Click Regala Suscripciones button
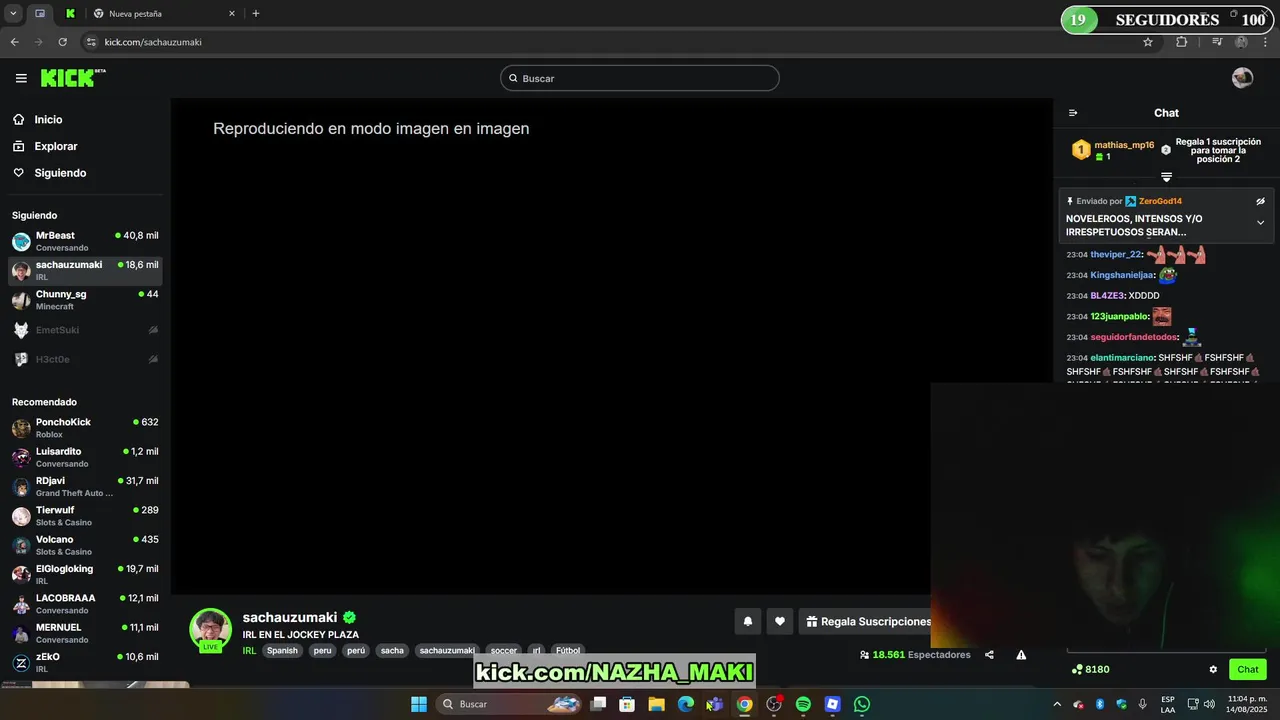This screenshot has height=720, width=1280. (868, 621)
